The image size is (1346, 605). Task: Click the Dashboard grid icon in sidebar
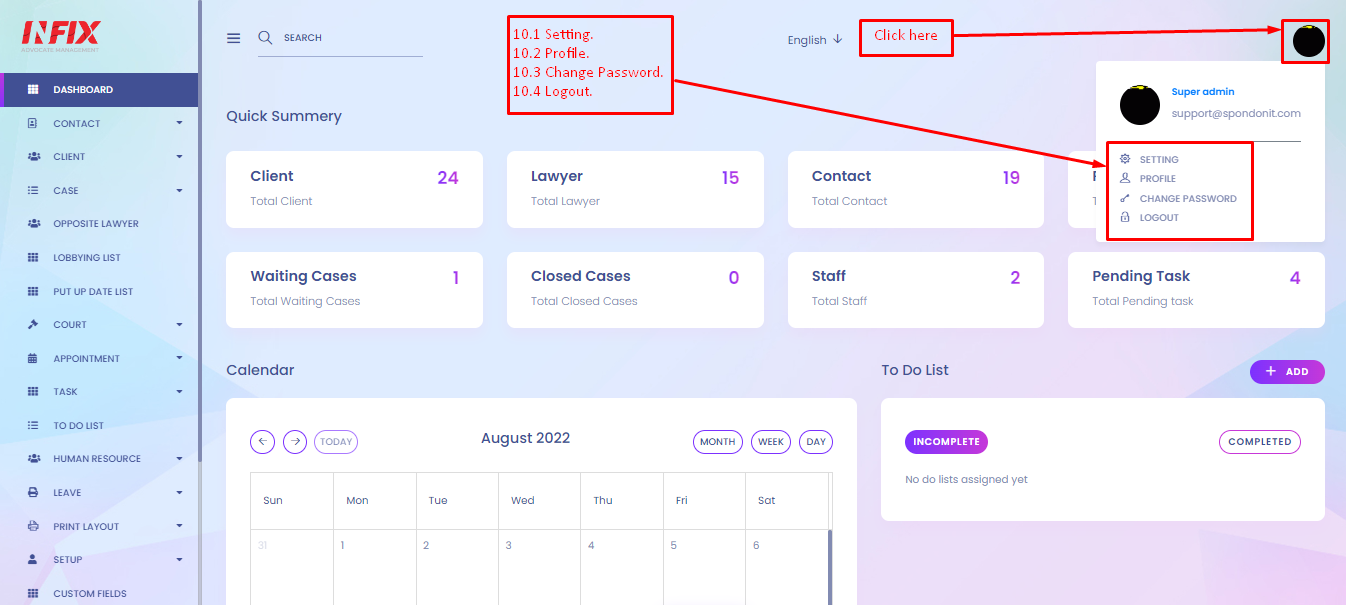[33, 90]
